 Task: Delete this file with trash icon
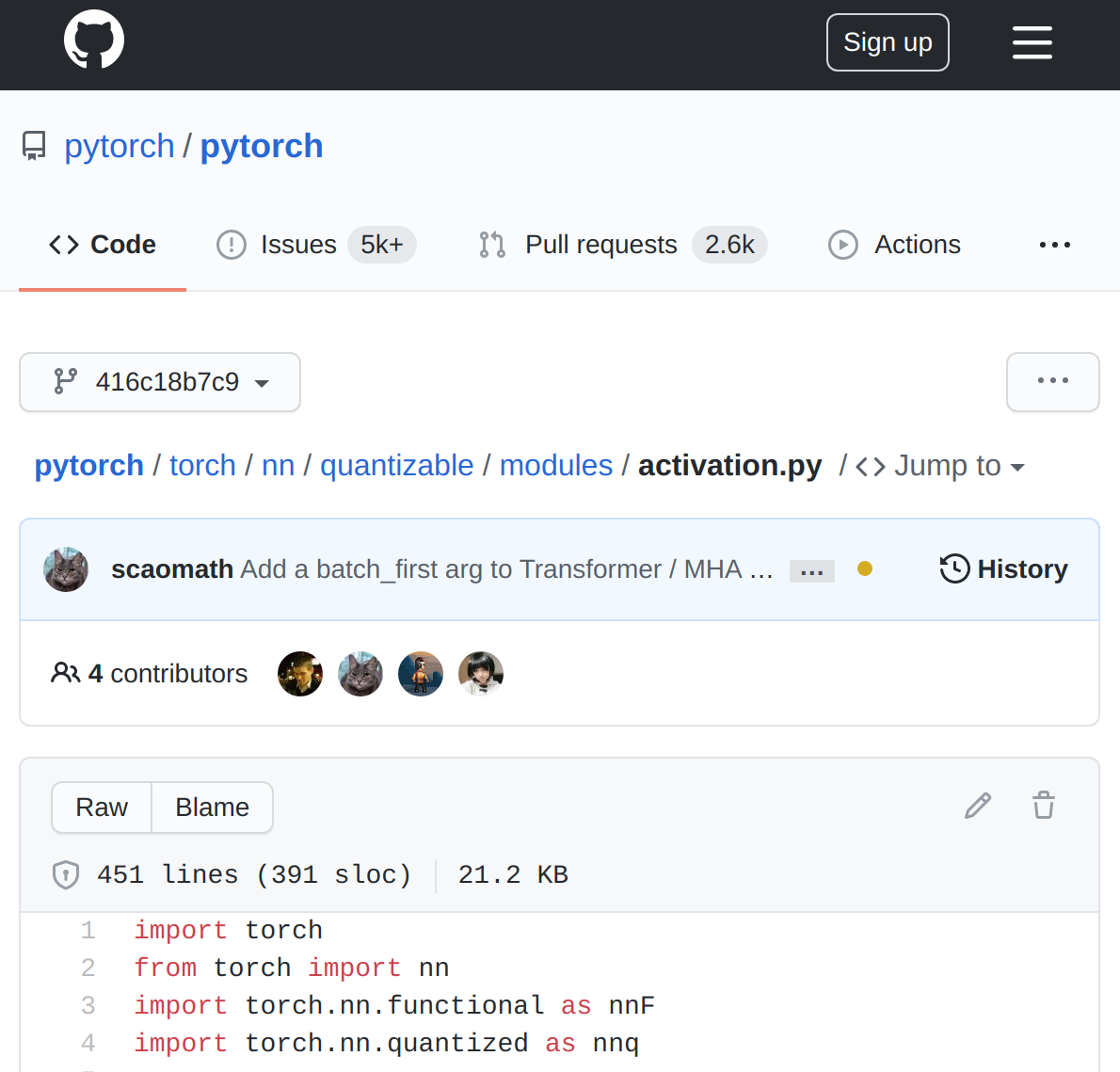(1044, 806)
